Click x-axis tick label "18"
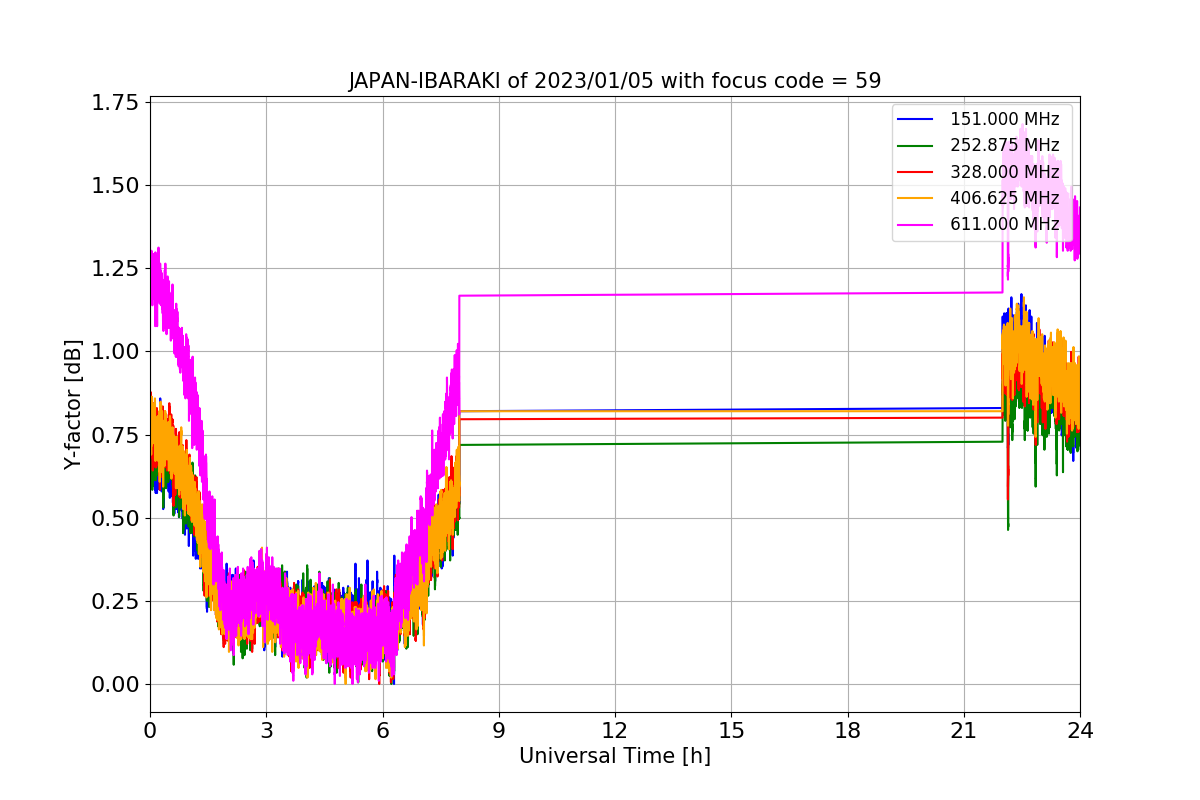This screenshot has width=1200, height=800. [x=847, y=731]
